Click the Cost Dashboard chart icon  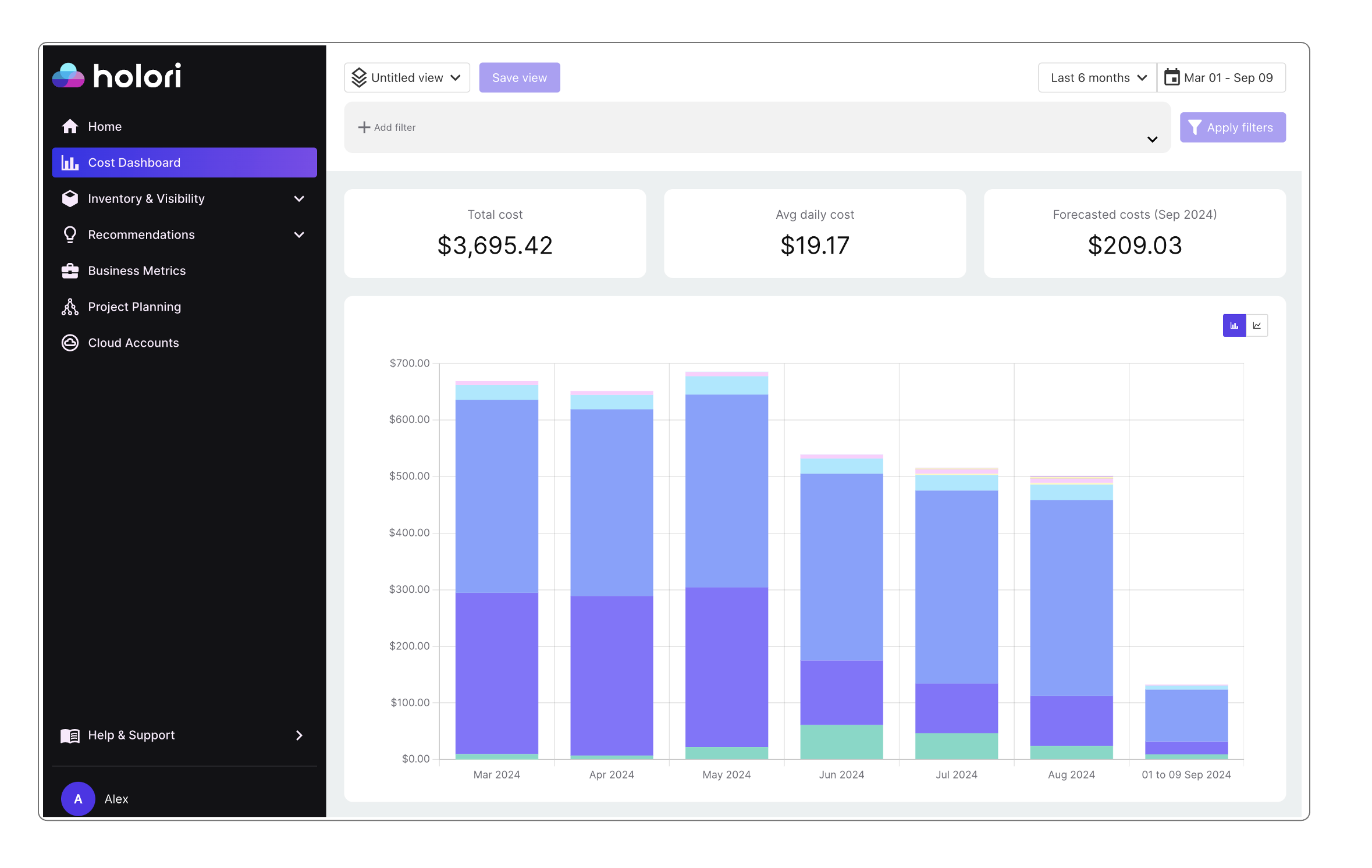70,162
